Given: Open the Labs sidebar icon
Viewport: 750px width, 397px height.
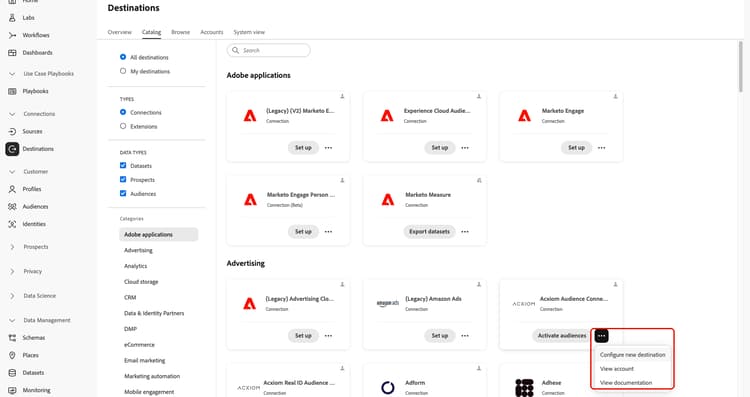Looking at the screenshot, I should click(x=12, y=18).
